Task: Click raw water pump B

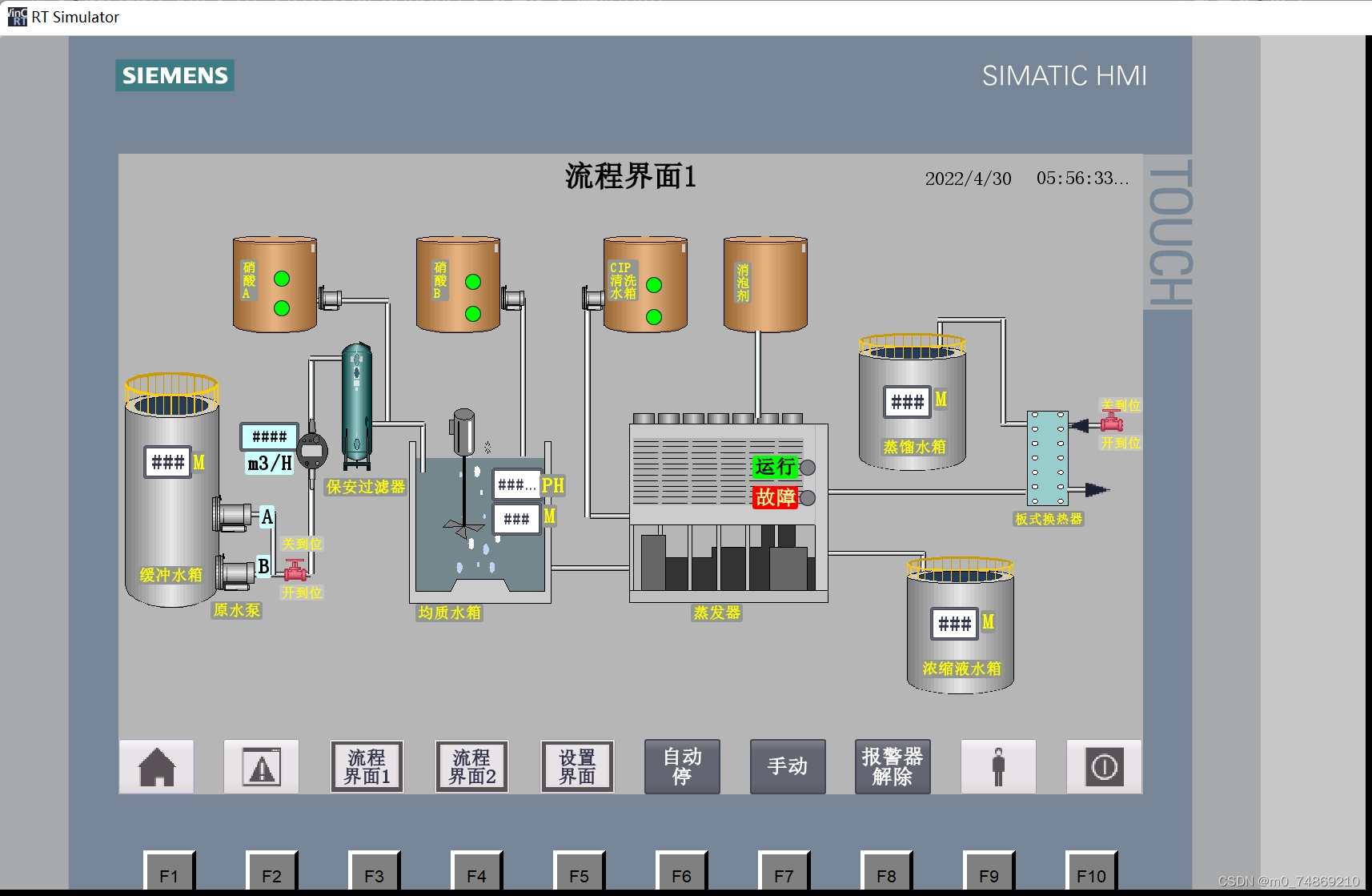Action: coord(235,573)
